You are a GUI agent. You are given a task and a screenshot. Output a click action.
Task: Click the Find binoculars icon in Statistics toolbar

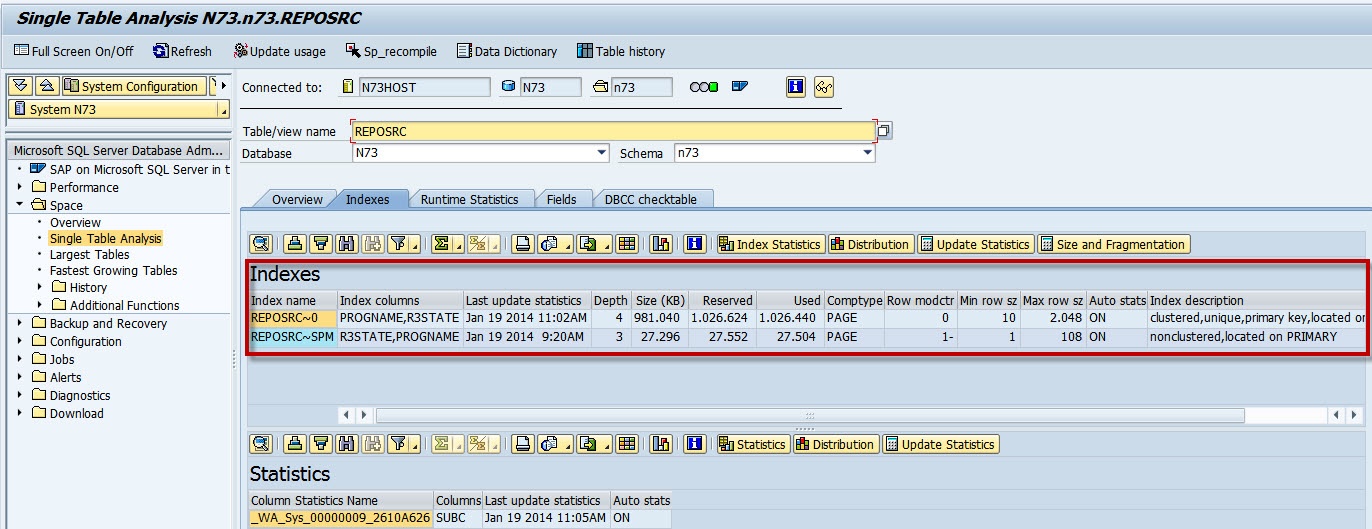pos(346,444)
